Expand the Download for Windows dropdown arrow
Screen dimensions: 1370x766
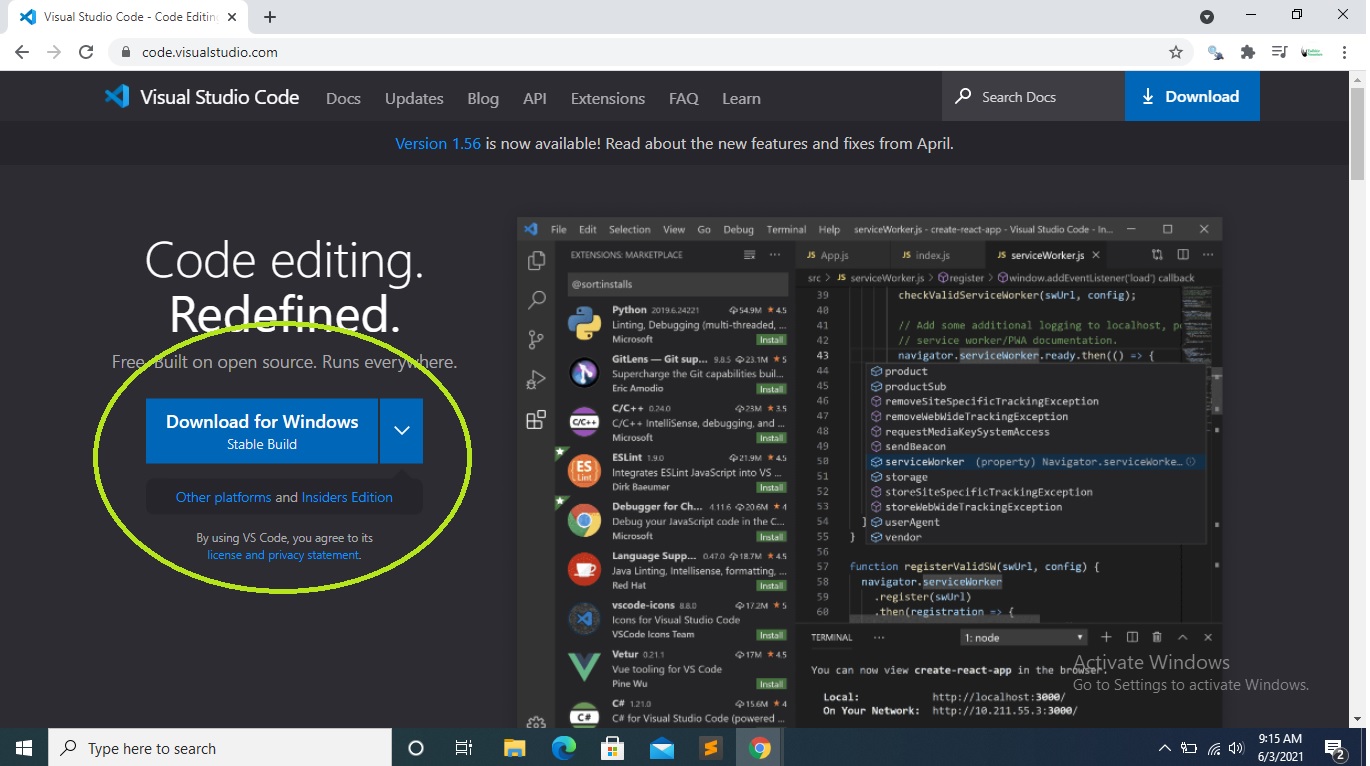pos(401,430)
